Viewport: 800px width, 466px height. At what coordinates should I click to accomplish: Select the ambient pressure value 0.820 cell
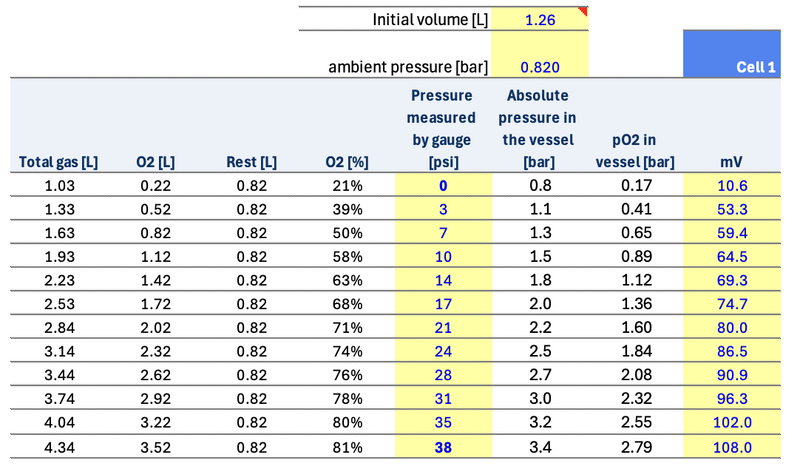tap(540, 67)
